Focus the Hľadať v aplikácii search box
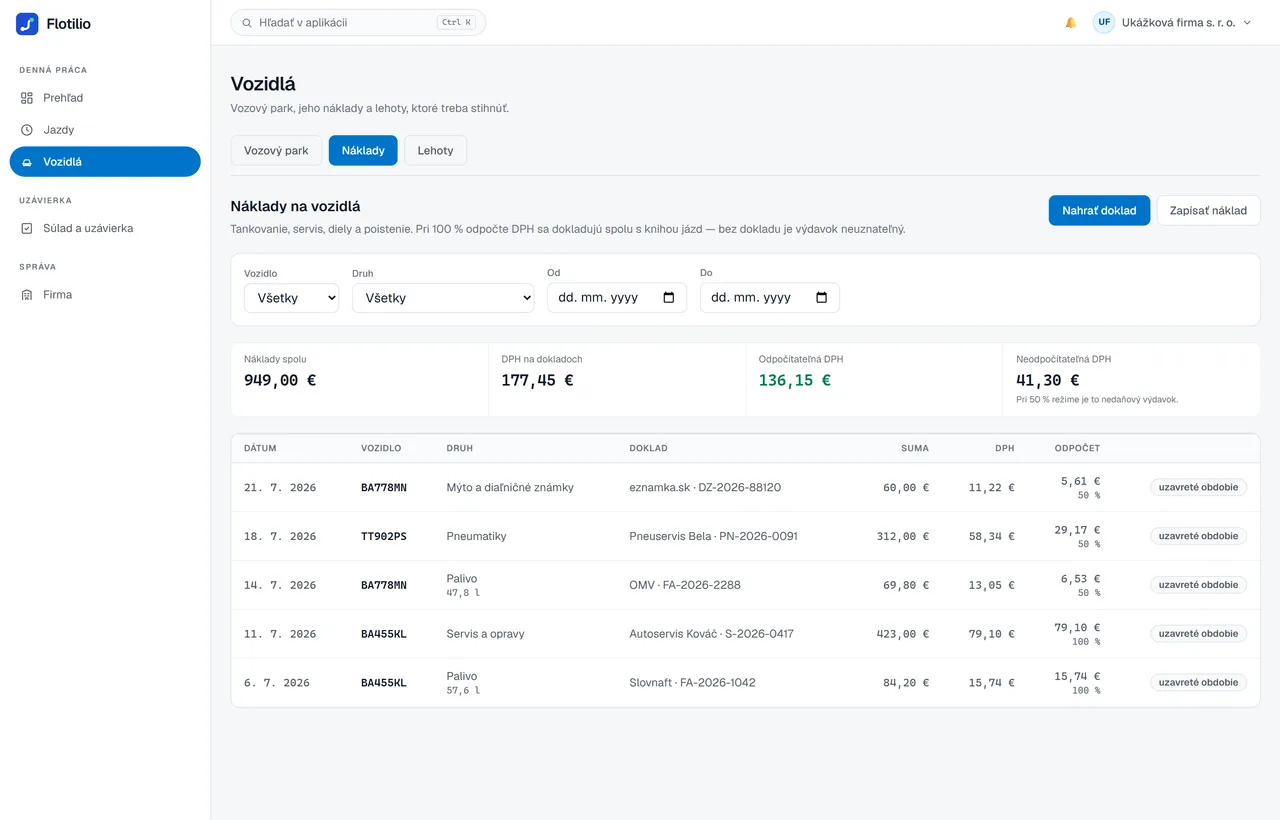 358,22
